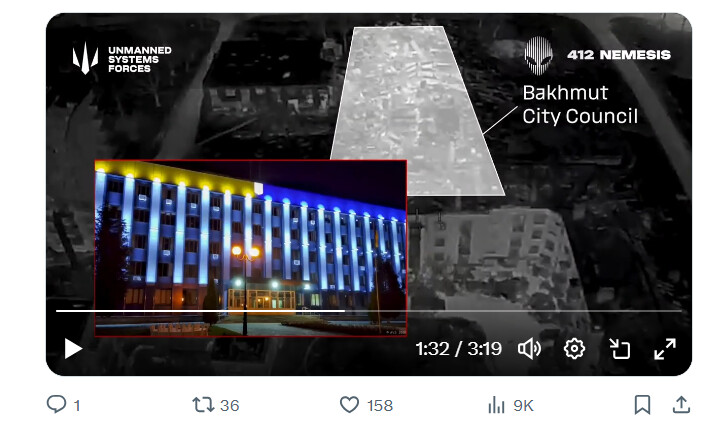The image size is (711, 423).
Task: Mute the video volume speaker icon
Action: coord(529,349)
